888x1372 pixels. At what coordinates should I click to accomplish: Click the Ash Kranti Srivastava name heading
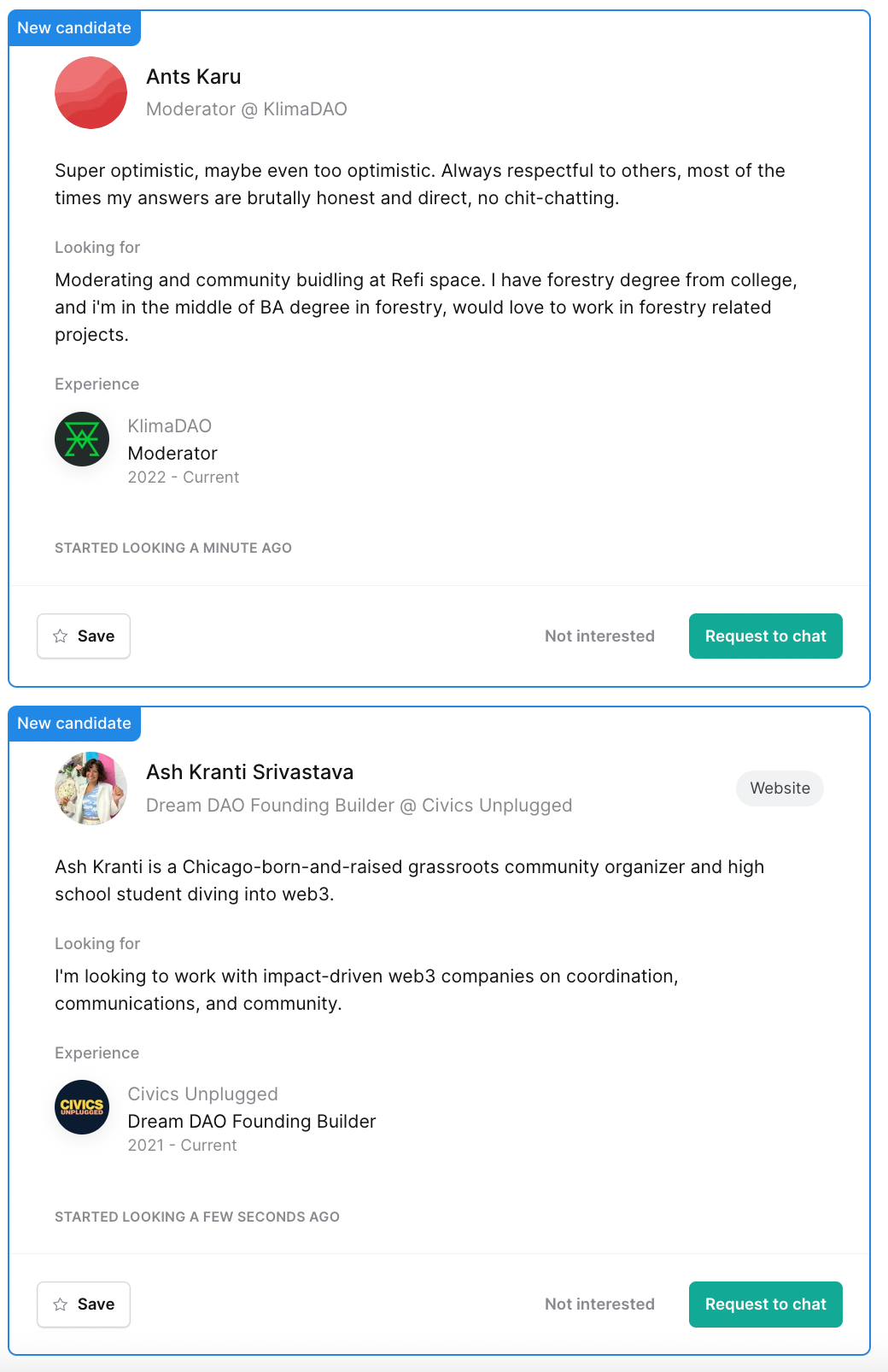tap(249, 772)
